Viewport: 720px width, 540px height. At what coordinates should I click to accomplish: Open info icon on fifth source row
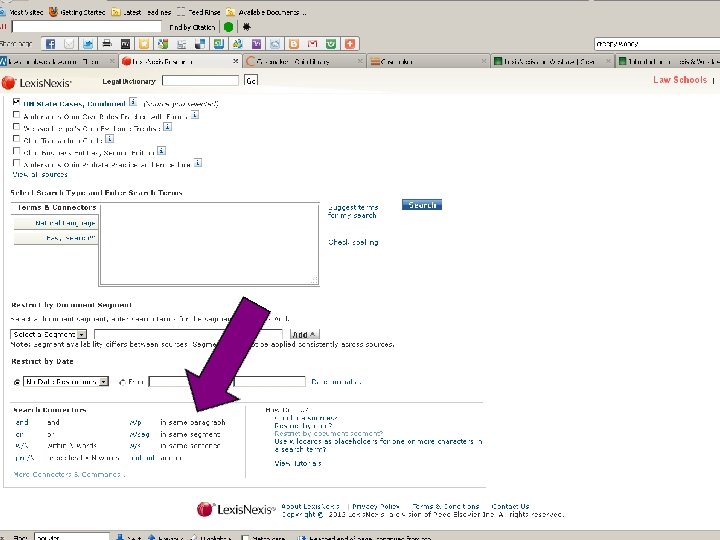point(161,151)
